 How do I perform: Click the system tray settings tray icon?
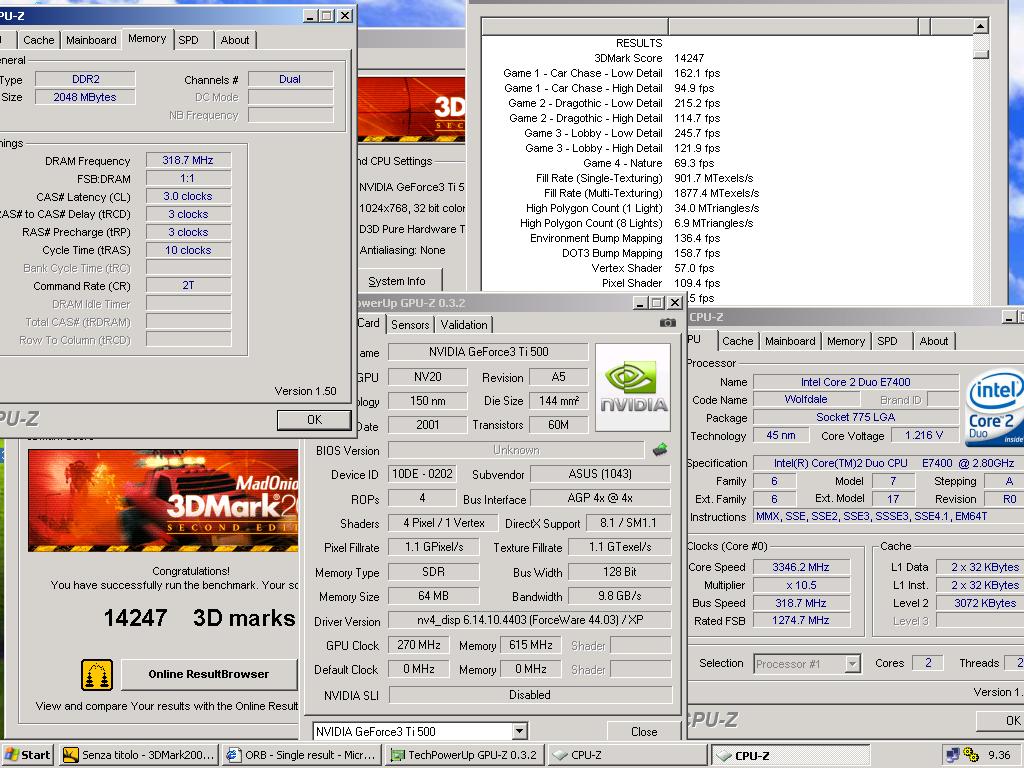(x=971, y=755)
